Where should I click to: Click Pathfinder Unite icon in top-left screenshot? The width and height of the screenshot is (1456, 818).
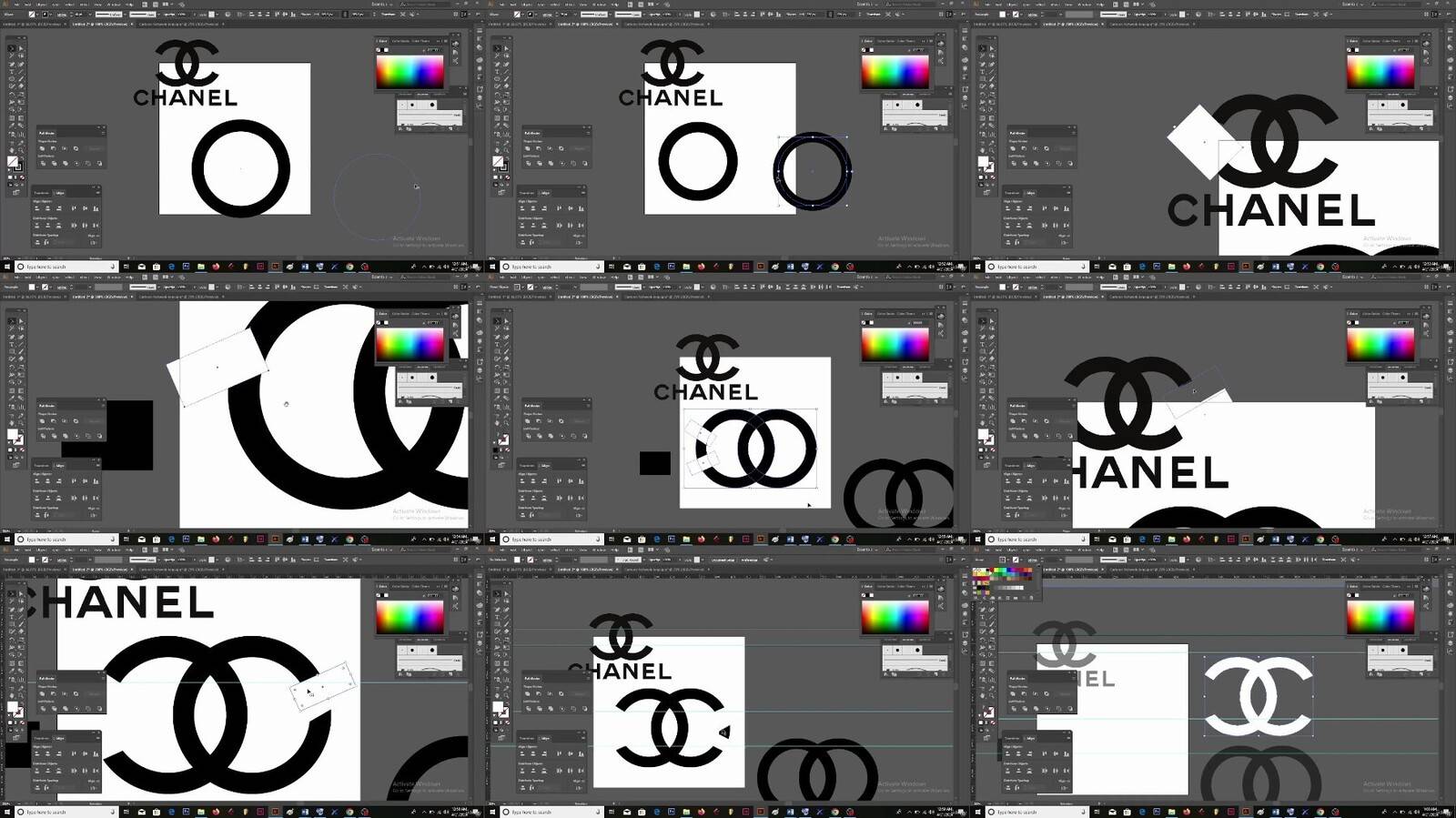coord(43,148)
